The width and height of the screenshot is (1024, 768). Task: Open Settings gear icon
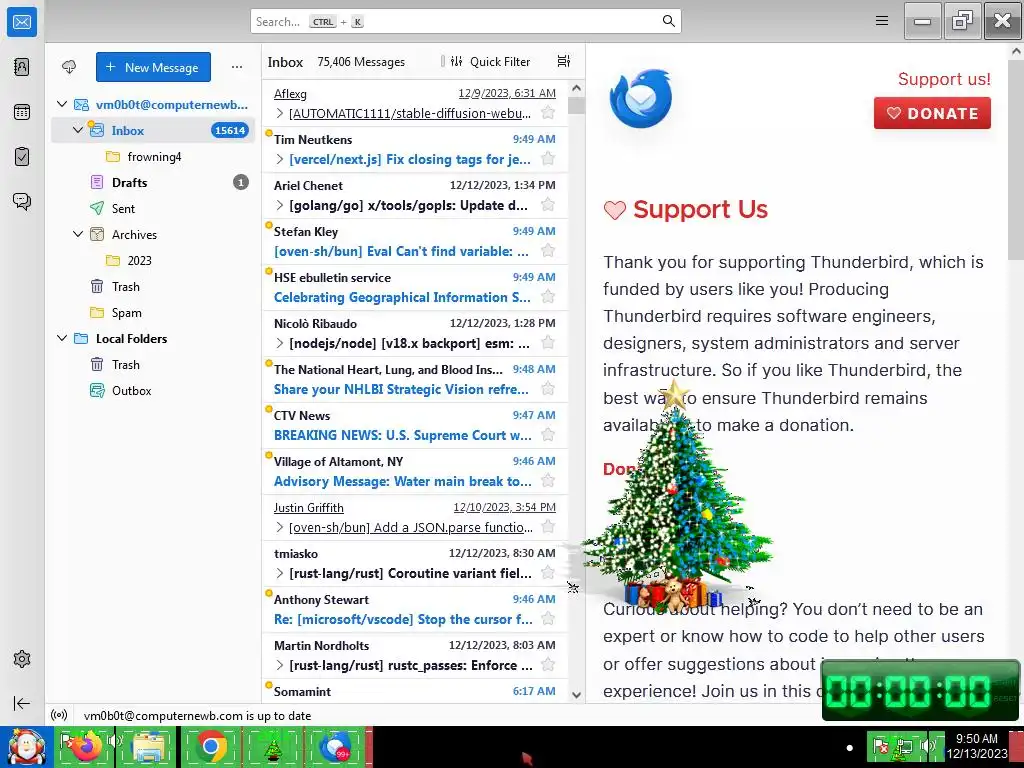click(22, 659)
